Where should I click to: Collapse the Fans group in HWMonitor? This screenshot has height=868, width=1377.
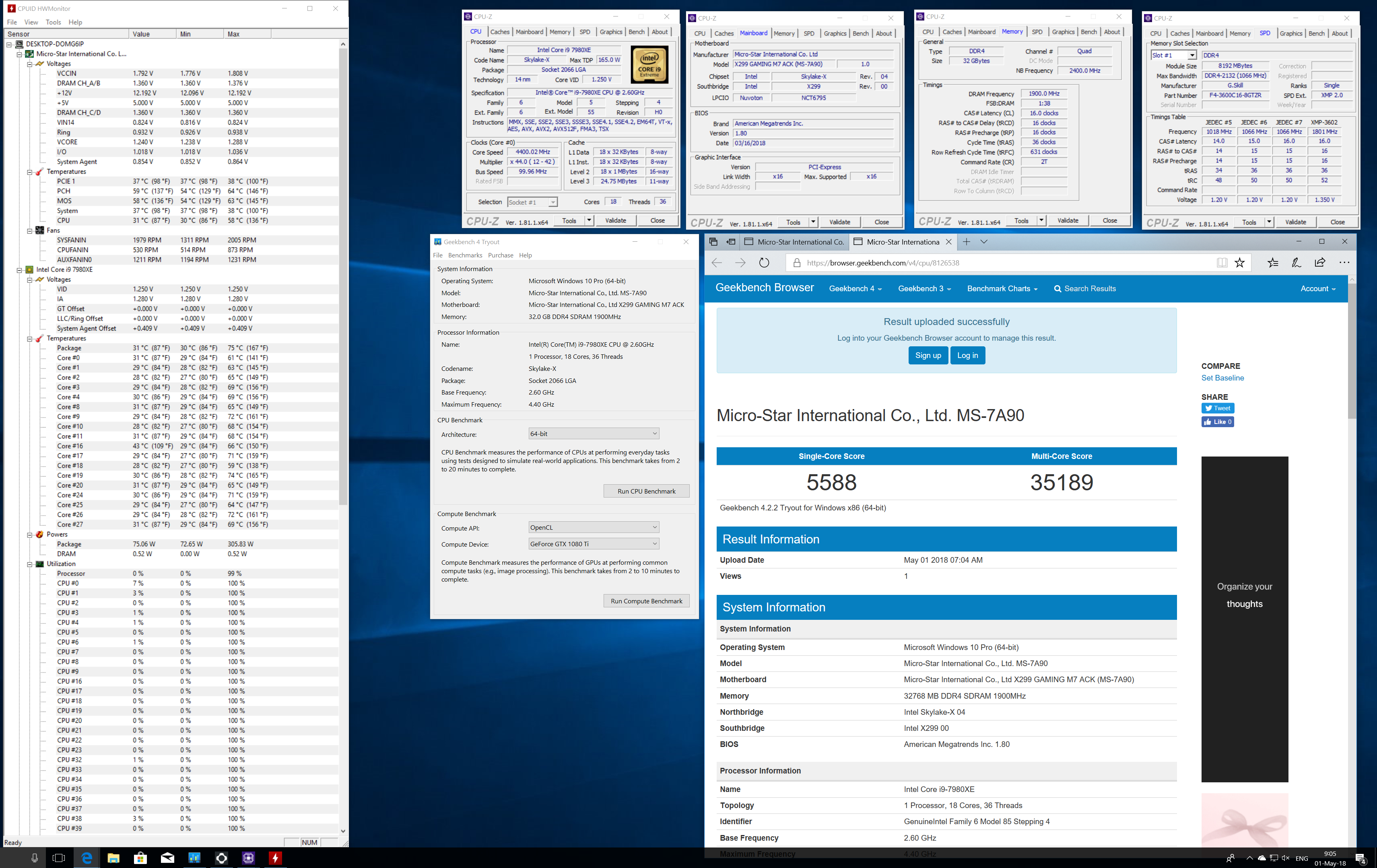(x=29, y=231)
